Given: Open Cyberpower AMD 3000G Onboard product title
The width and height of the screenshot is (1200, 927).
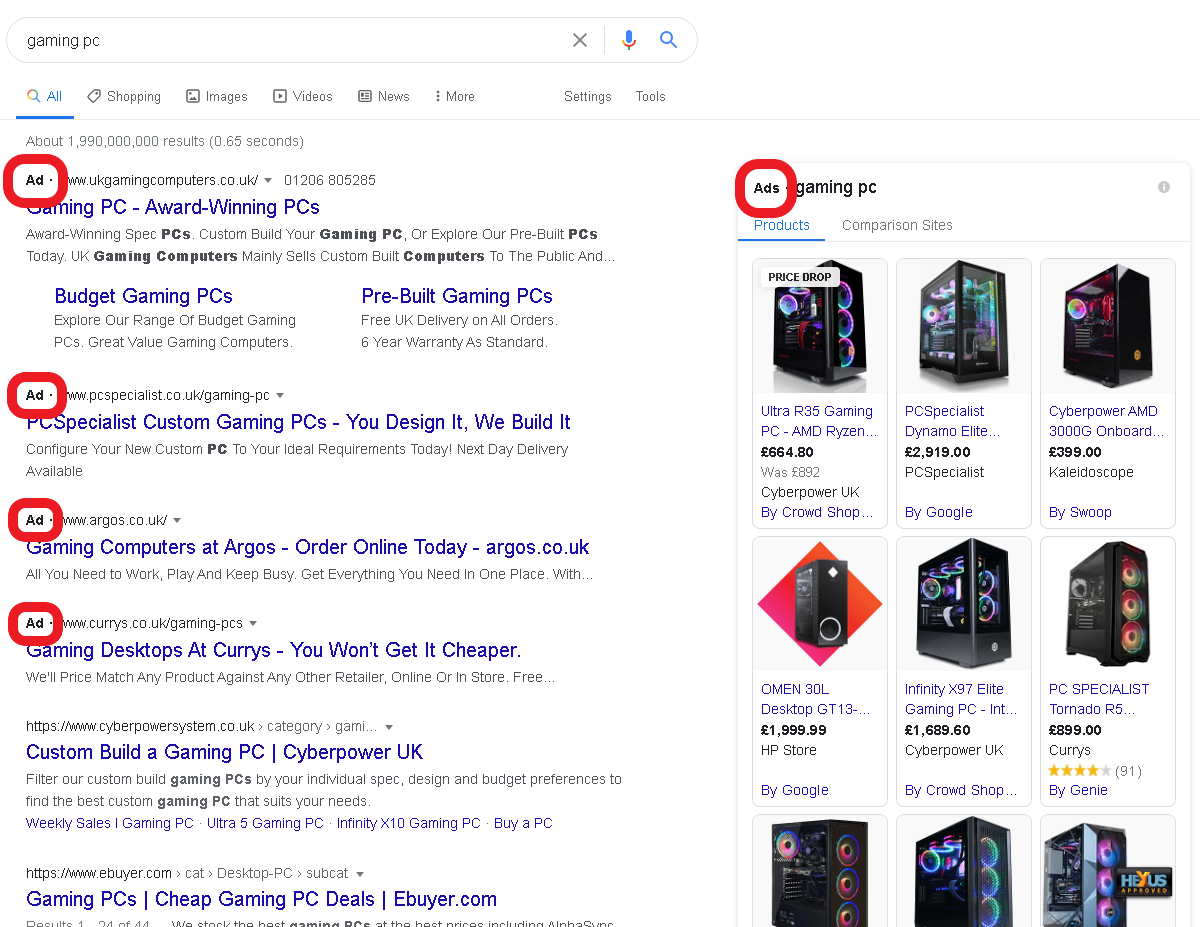Looking at the screenshot, I should [x=1107, y=421].
